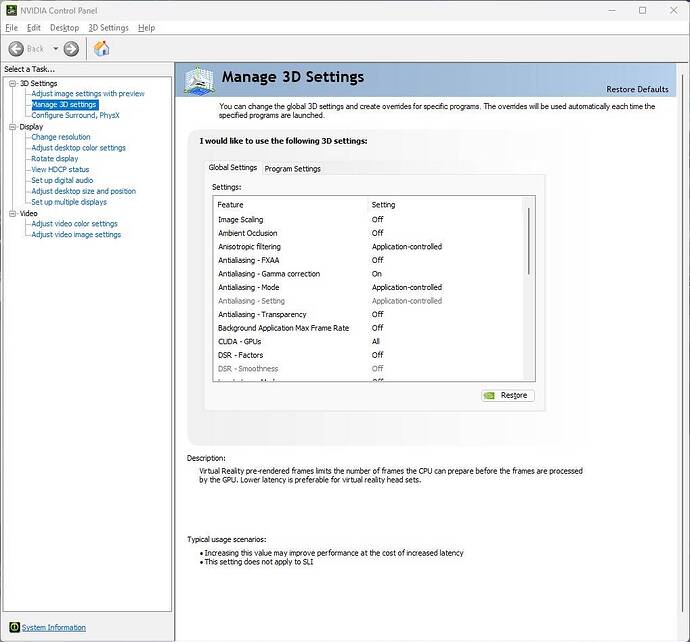Click the Home icon in toolbar
Screen dimensions: 690x642
tap(101, 48)
